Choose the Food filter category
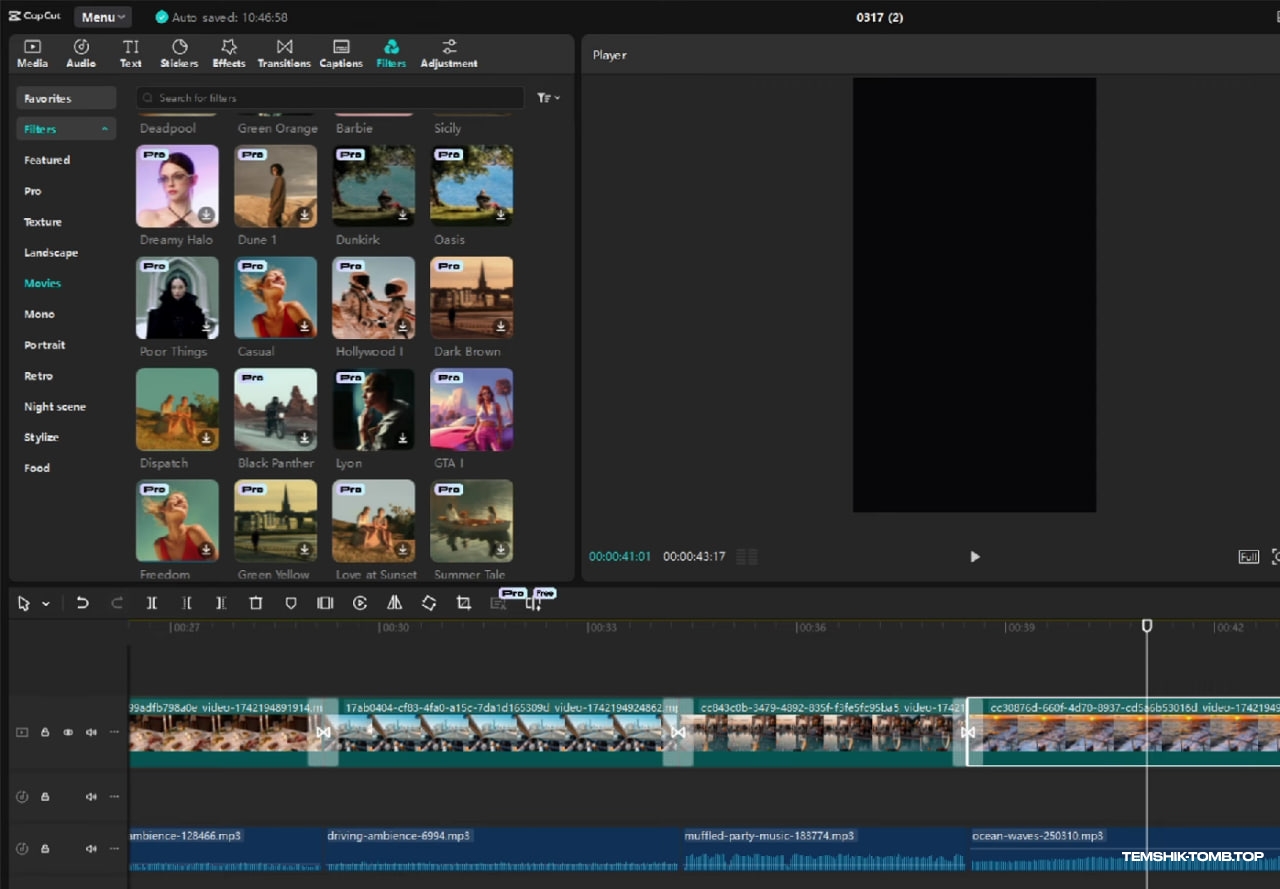 37,468
